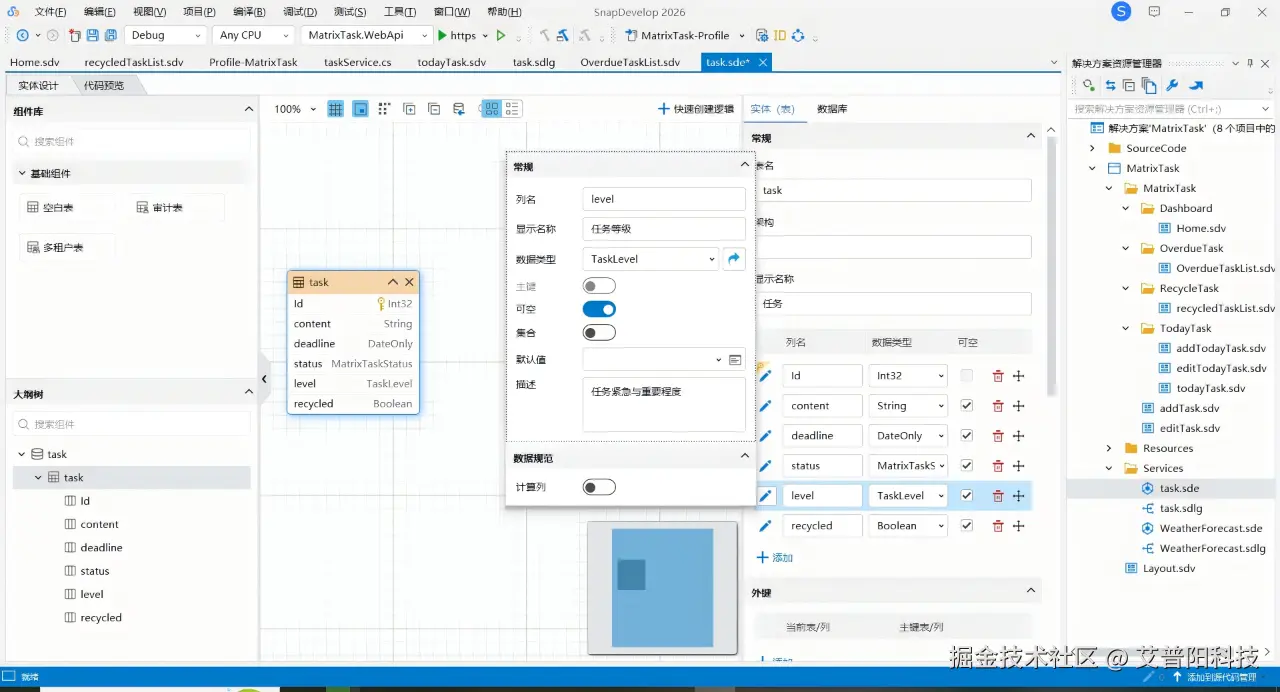Toggle the grid lines canvas icon

click(x=336, y=109)
